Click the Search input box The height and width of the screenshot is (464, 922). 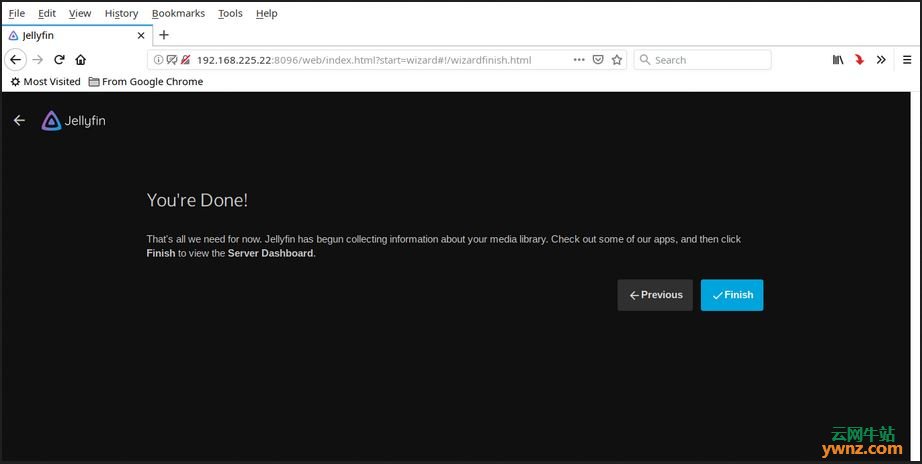pos(702,59)
